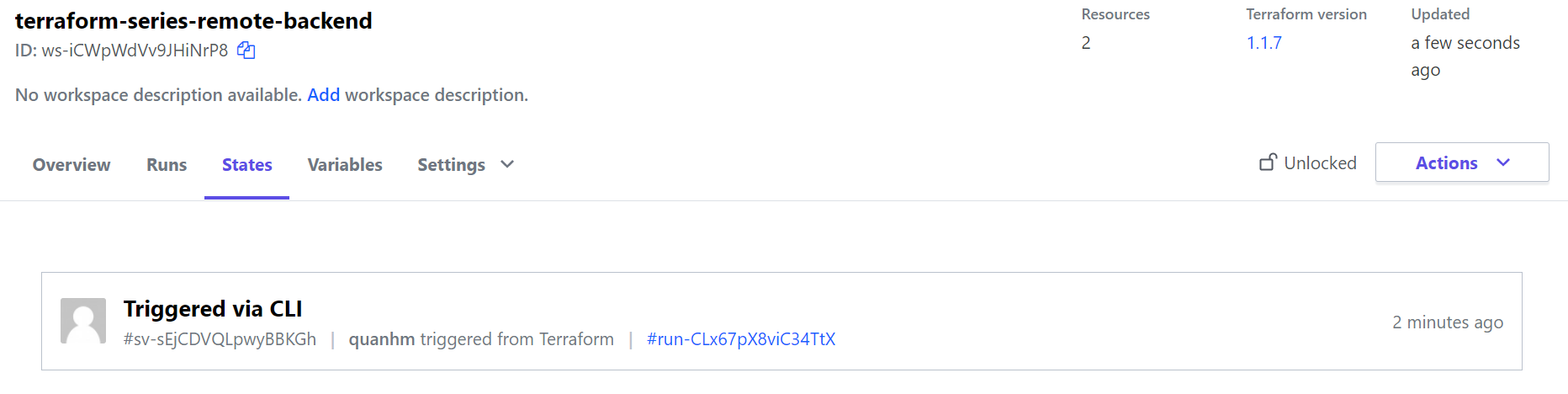Click the 2 minutes ago timestamp
This screenshot has width=1568, height=394.
click(x=1447, y=322)
